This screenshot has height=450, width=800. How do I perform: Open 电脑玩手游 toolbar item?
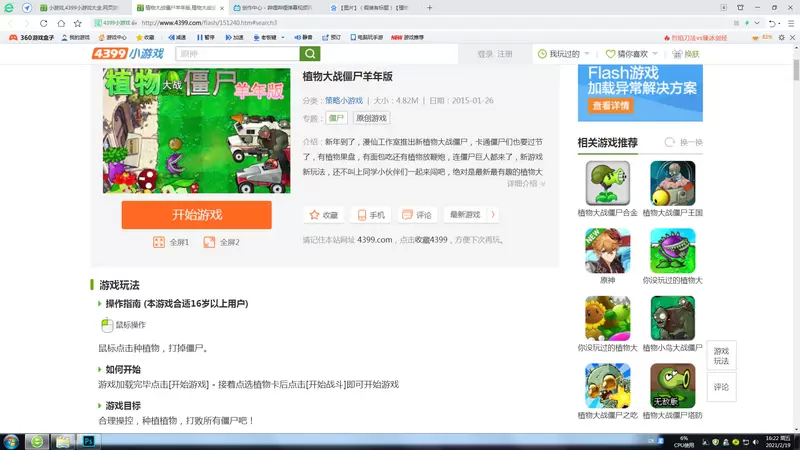coord(366,37)
